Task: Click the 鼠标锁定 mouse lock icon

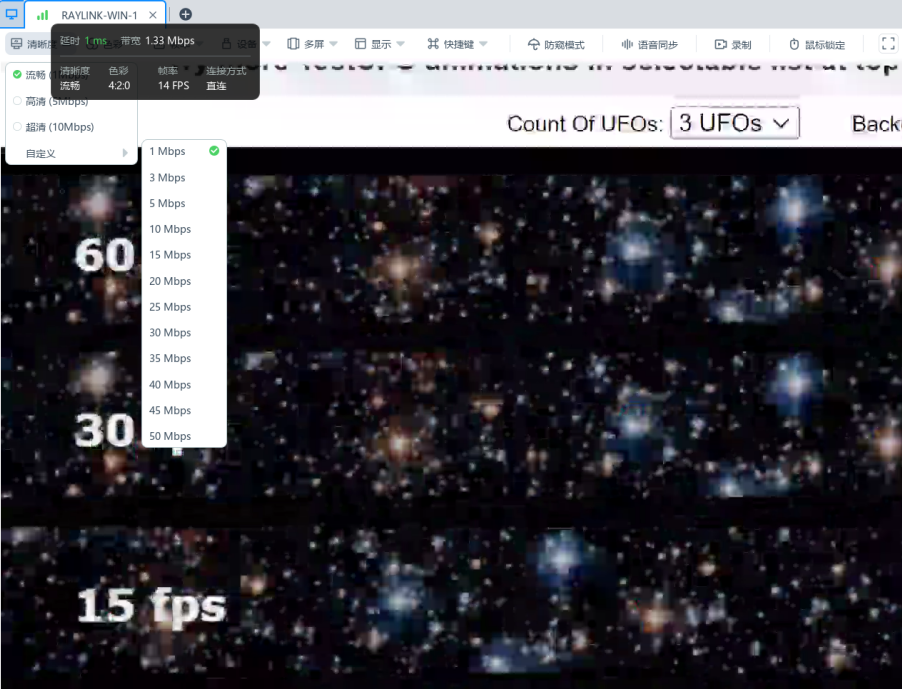Action: point(794,44)
